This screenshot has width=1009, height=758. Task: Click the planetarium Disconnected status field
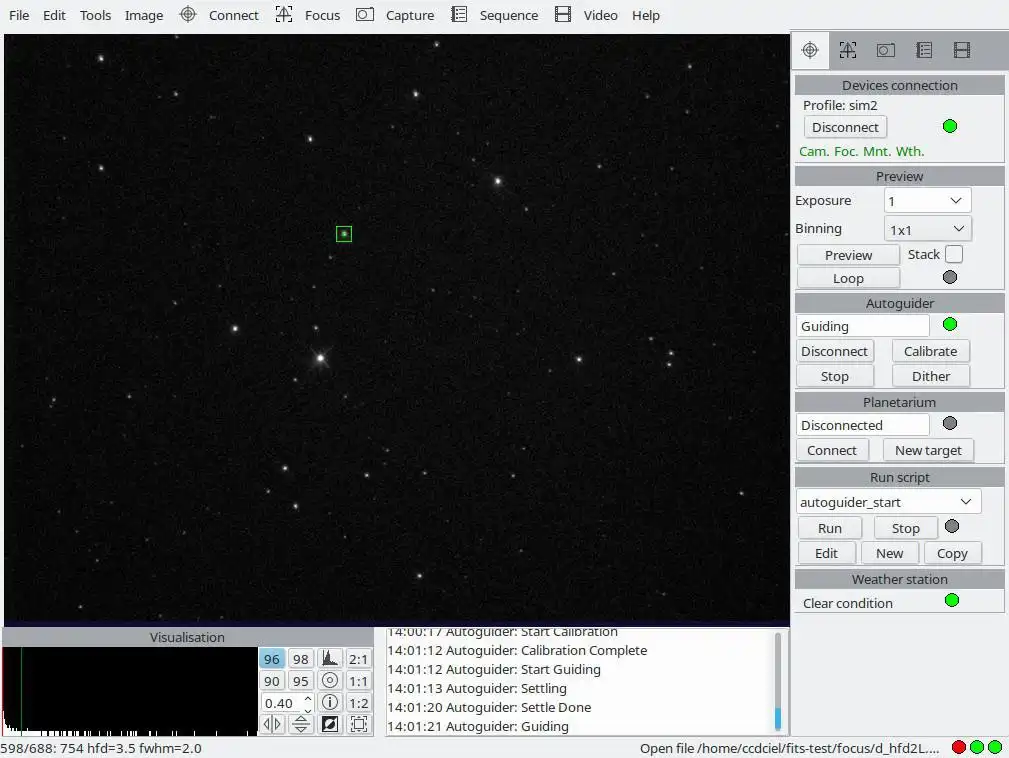pyautogui.click(x=863, y=425)
